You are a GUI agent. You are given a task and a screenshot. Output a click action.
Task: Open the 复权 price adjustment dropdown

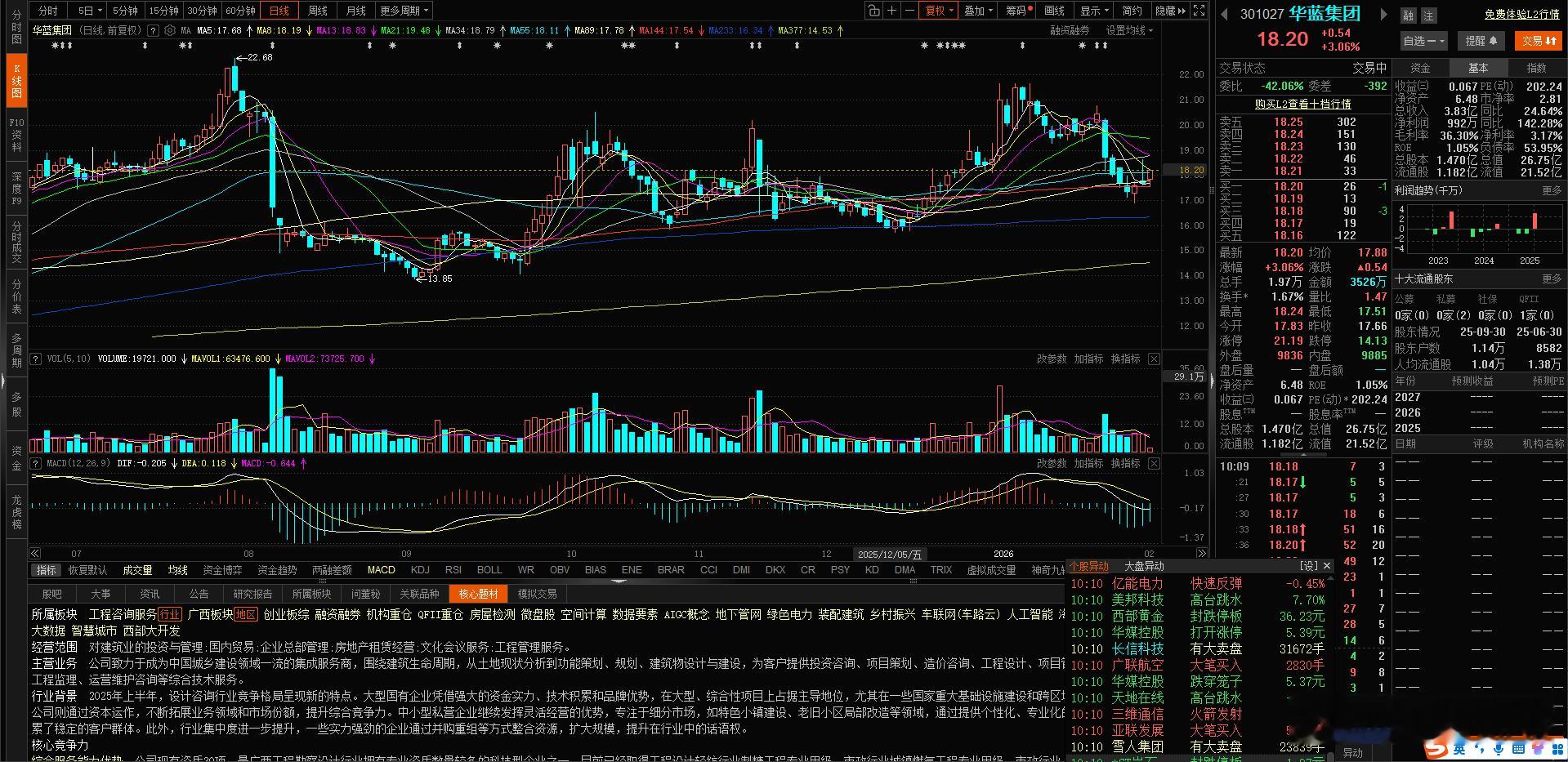click(937, 10)
